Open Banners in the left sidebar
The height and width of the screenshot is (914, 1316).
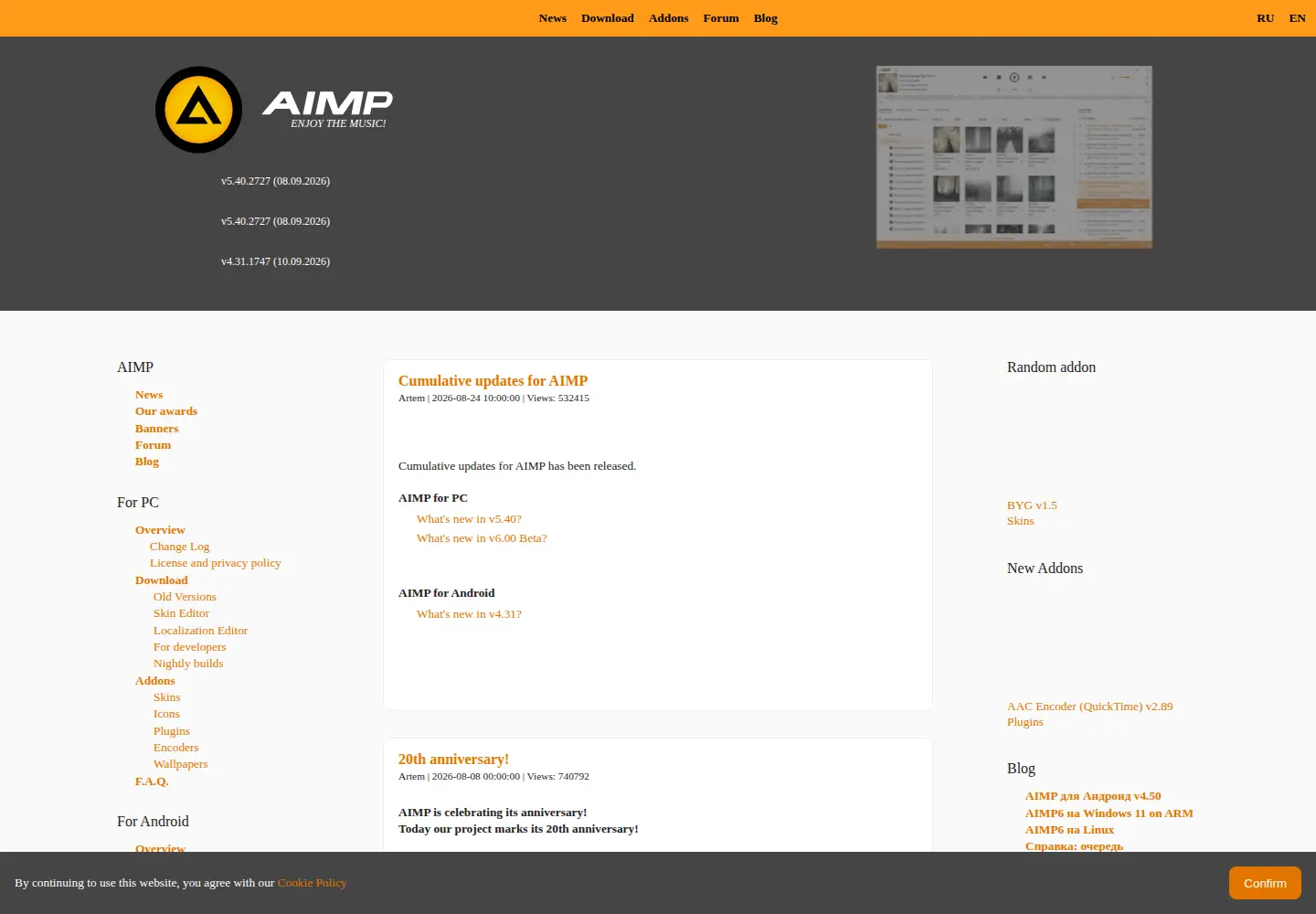coord(157,429)
